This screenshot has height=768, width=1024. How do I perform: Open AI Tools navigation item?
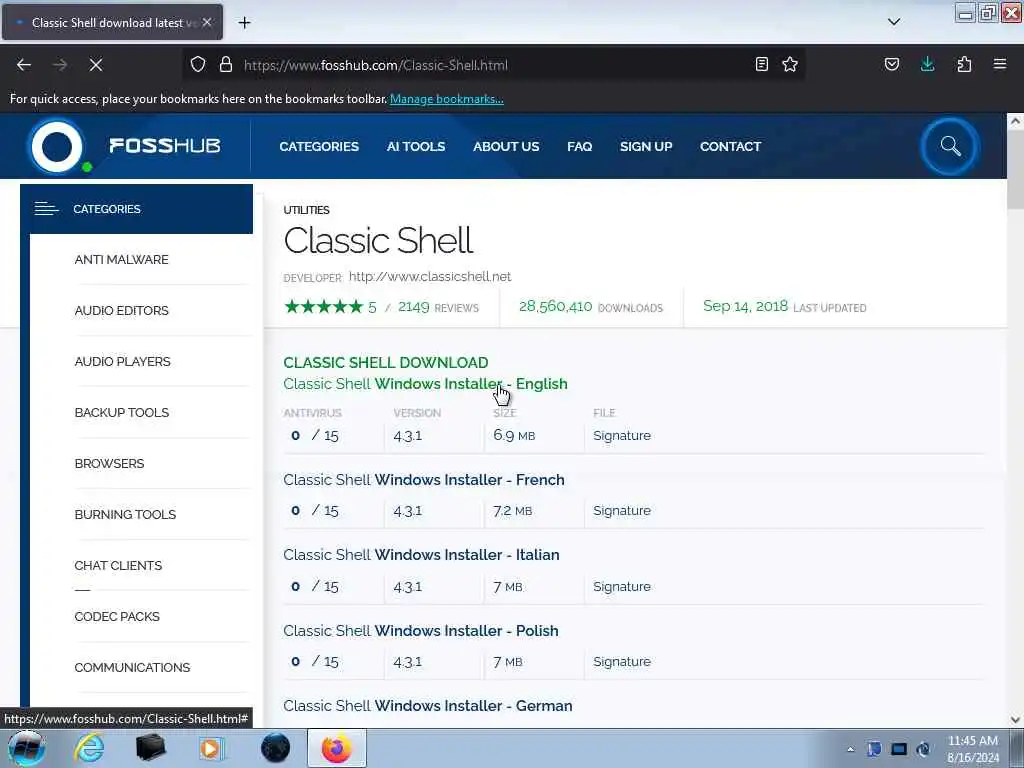pos(415,146)
